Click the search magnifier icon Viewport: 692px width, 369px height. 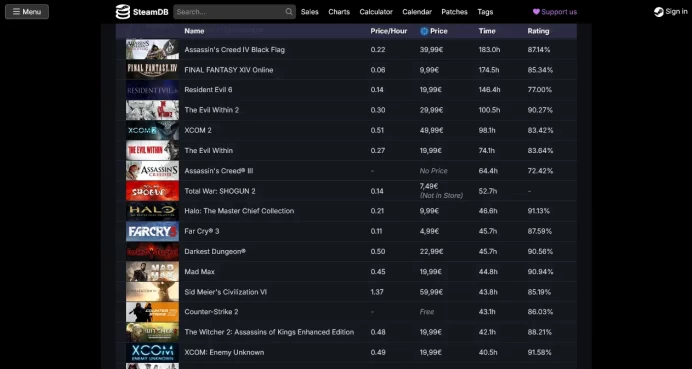(x=289, y=12)
